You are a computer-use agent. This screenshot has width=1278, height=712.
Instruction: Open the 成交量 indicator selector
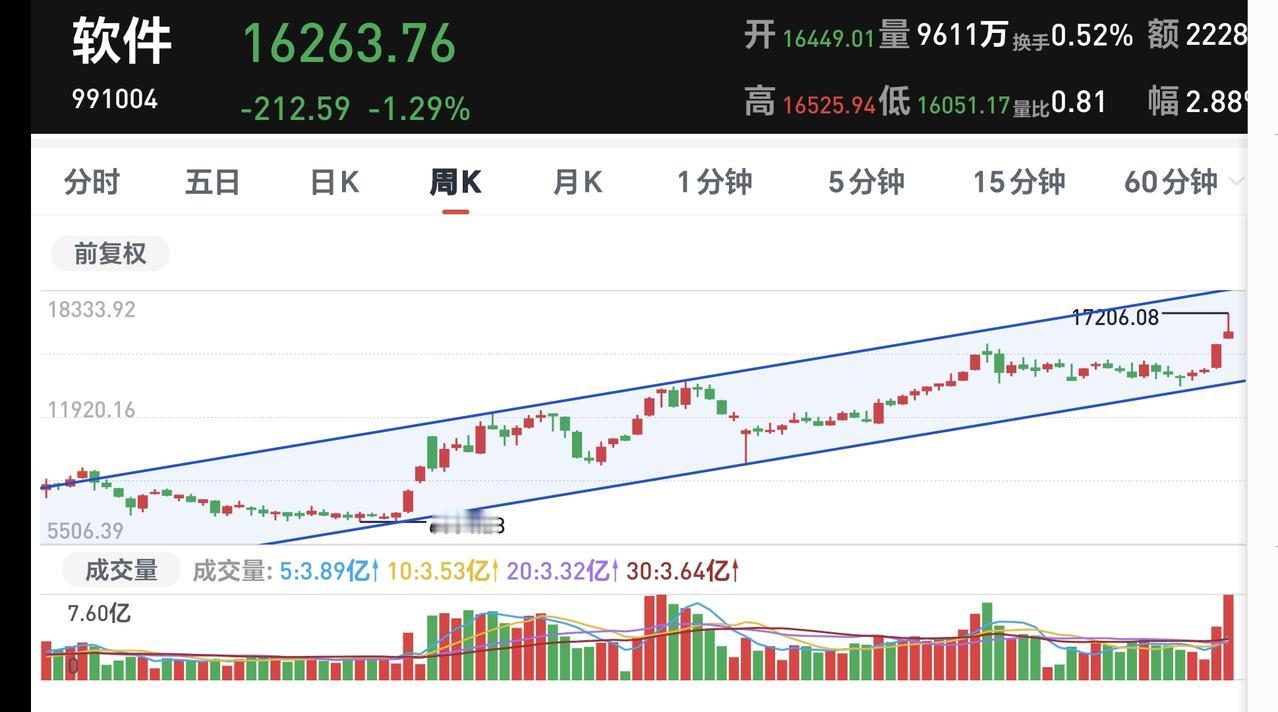coord(121,570)
